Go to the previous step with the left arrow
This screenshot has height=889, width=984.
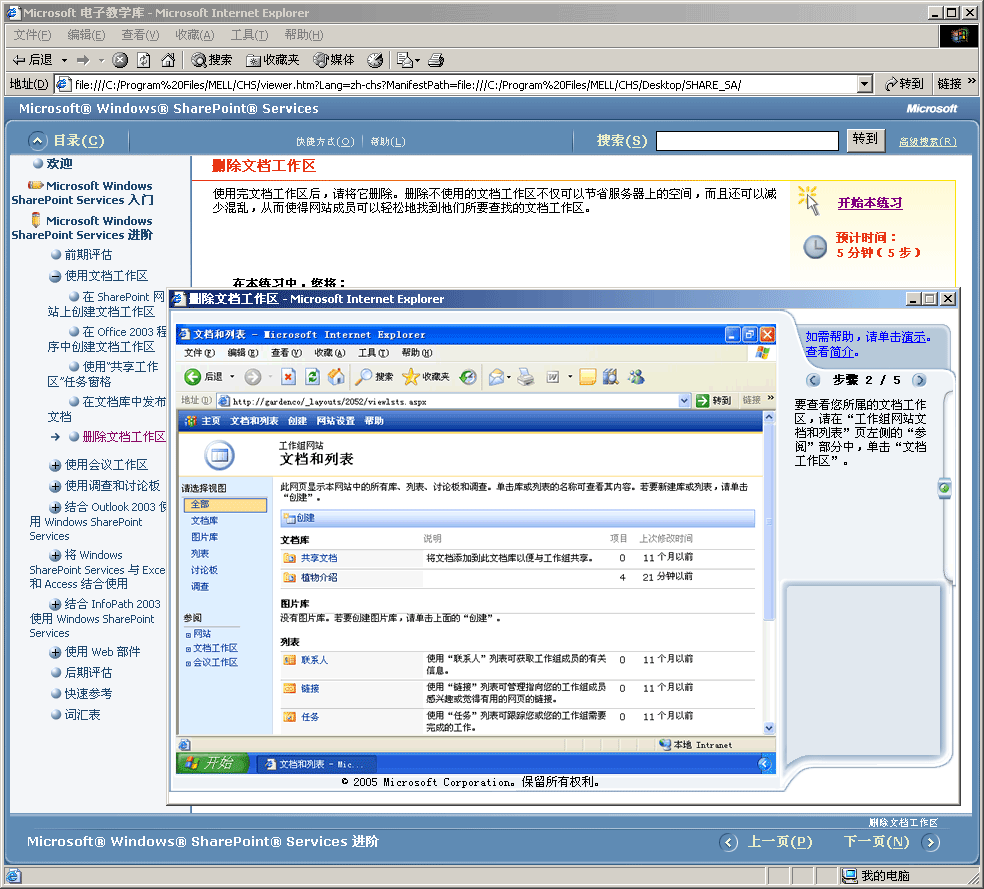(813, 380)
